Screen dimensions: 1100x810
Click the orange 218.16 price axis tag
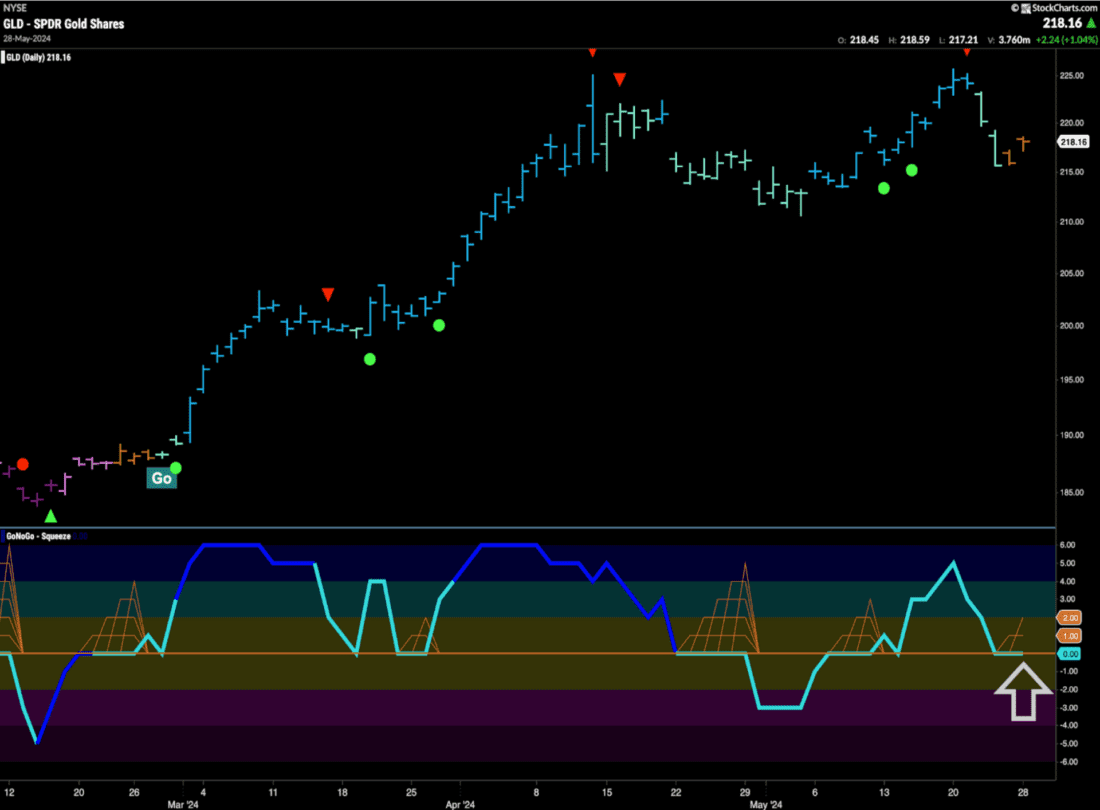[x=1072, y=142]
